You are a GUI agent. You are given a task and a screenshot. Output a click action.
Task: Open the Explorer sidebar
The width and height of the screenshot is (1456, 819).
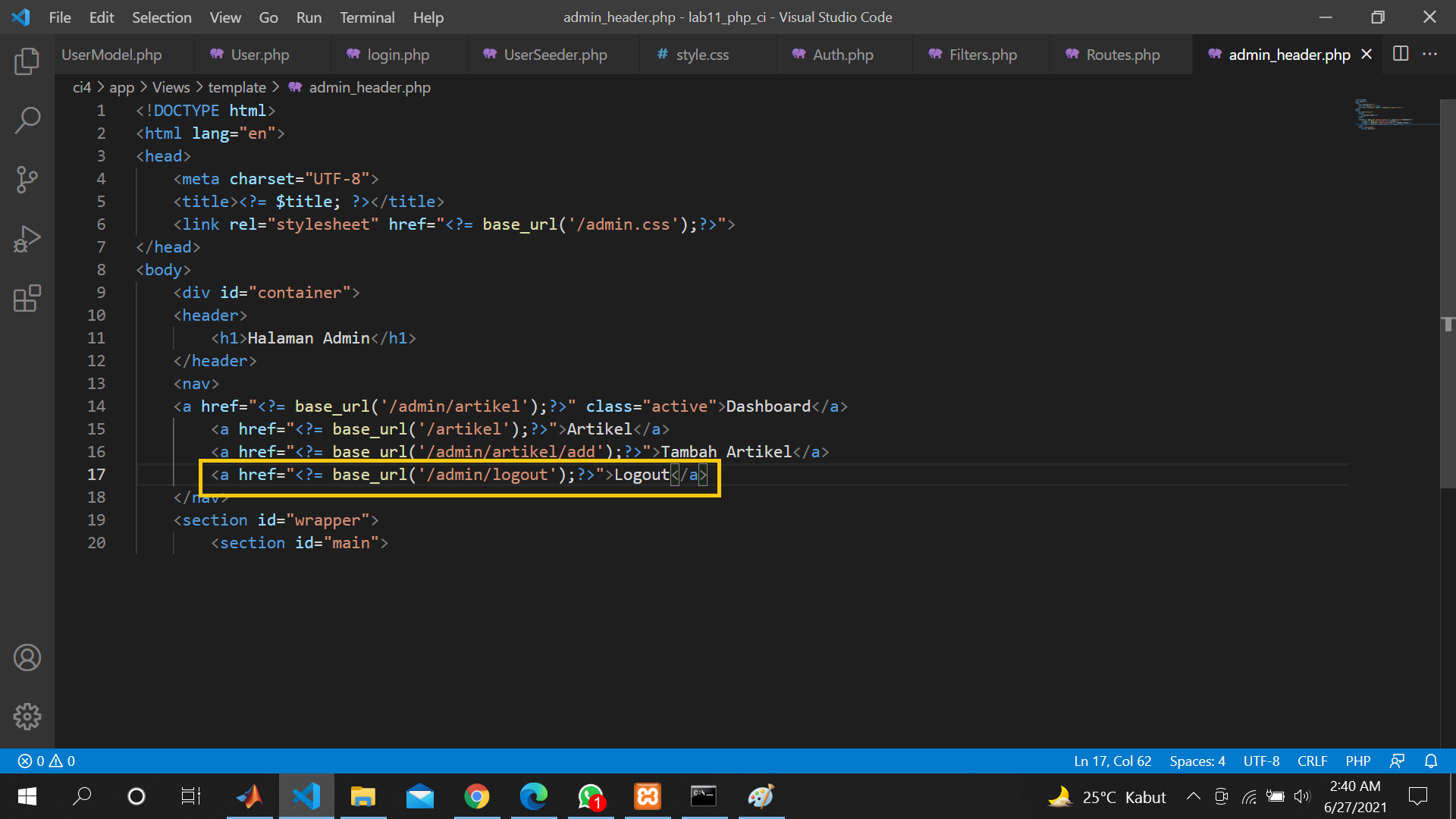pyautogui.click(x=27, y=61)
